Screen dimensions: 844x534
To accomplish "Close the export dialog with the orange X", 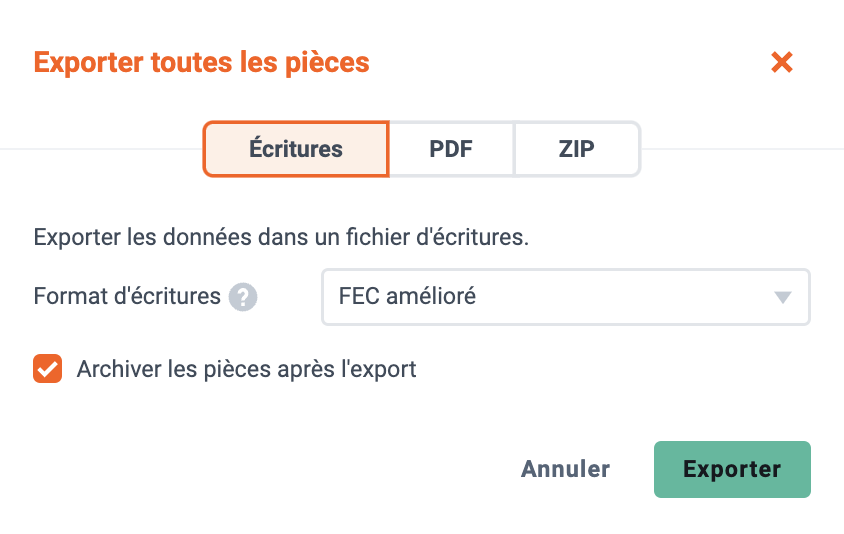I will click(782, 62).
